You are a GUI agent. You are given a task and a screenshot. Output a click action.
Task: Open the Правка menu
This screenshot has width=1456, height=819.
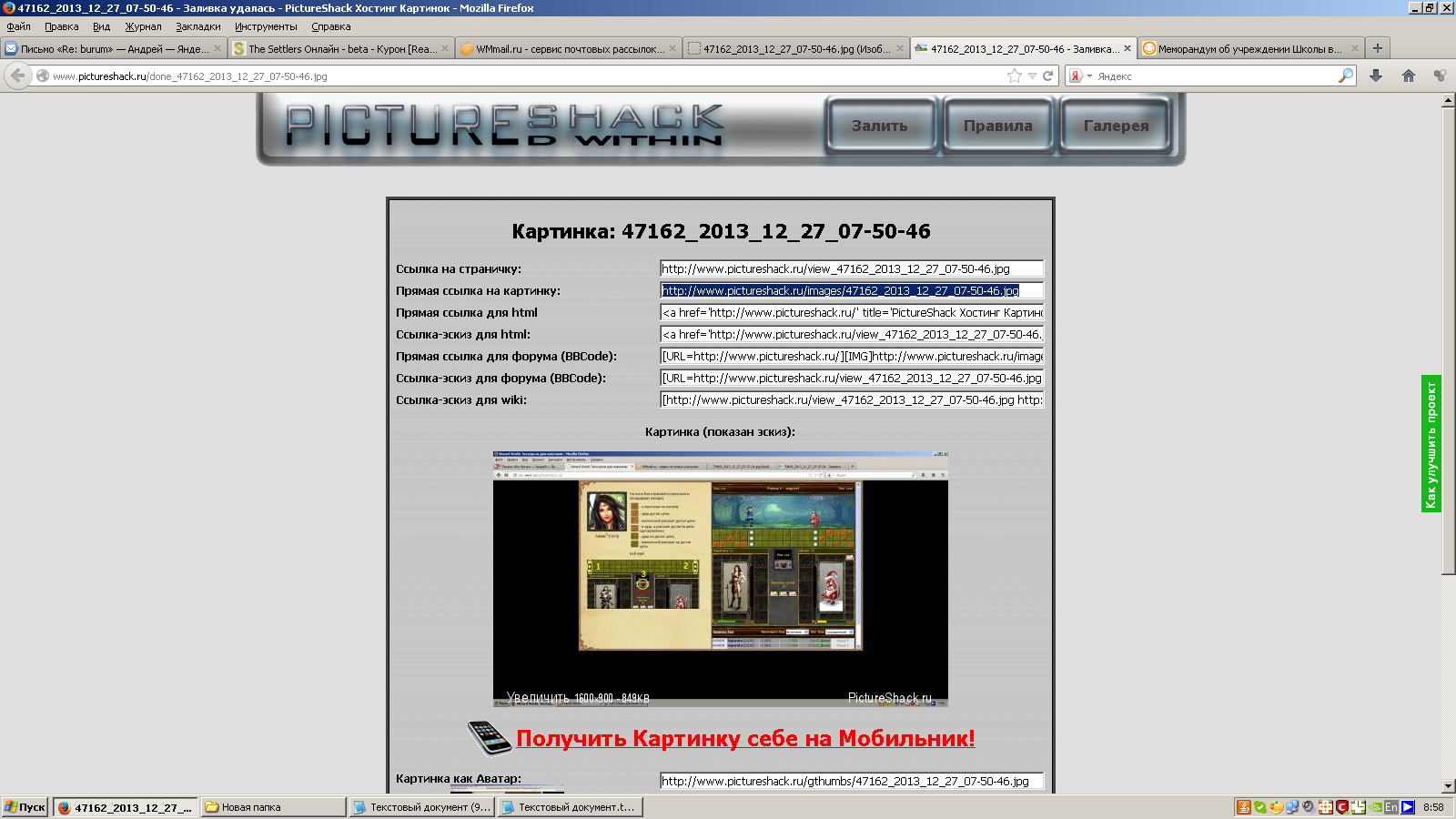(62, 26)
